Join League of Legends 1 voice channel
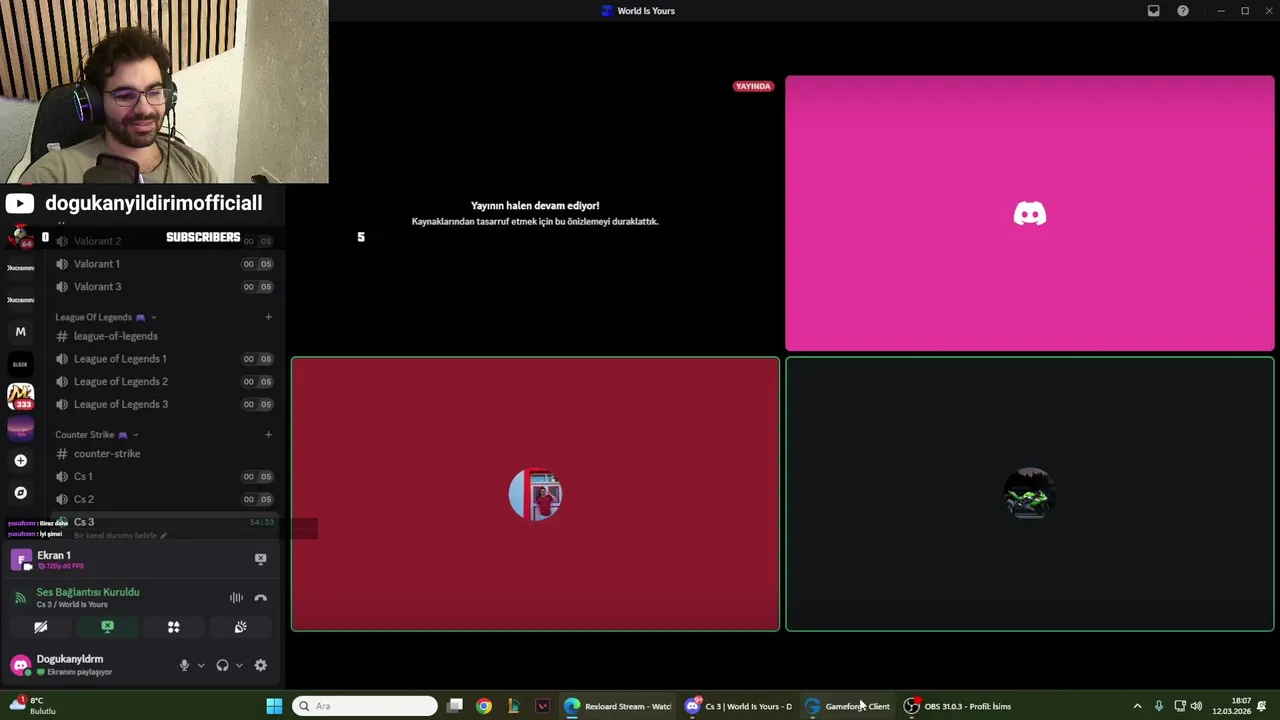This screenshot has height=720, width=1280. (165, 359)
